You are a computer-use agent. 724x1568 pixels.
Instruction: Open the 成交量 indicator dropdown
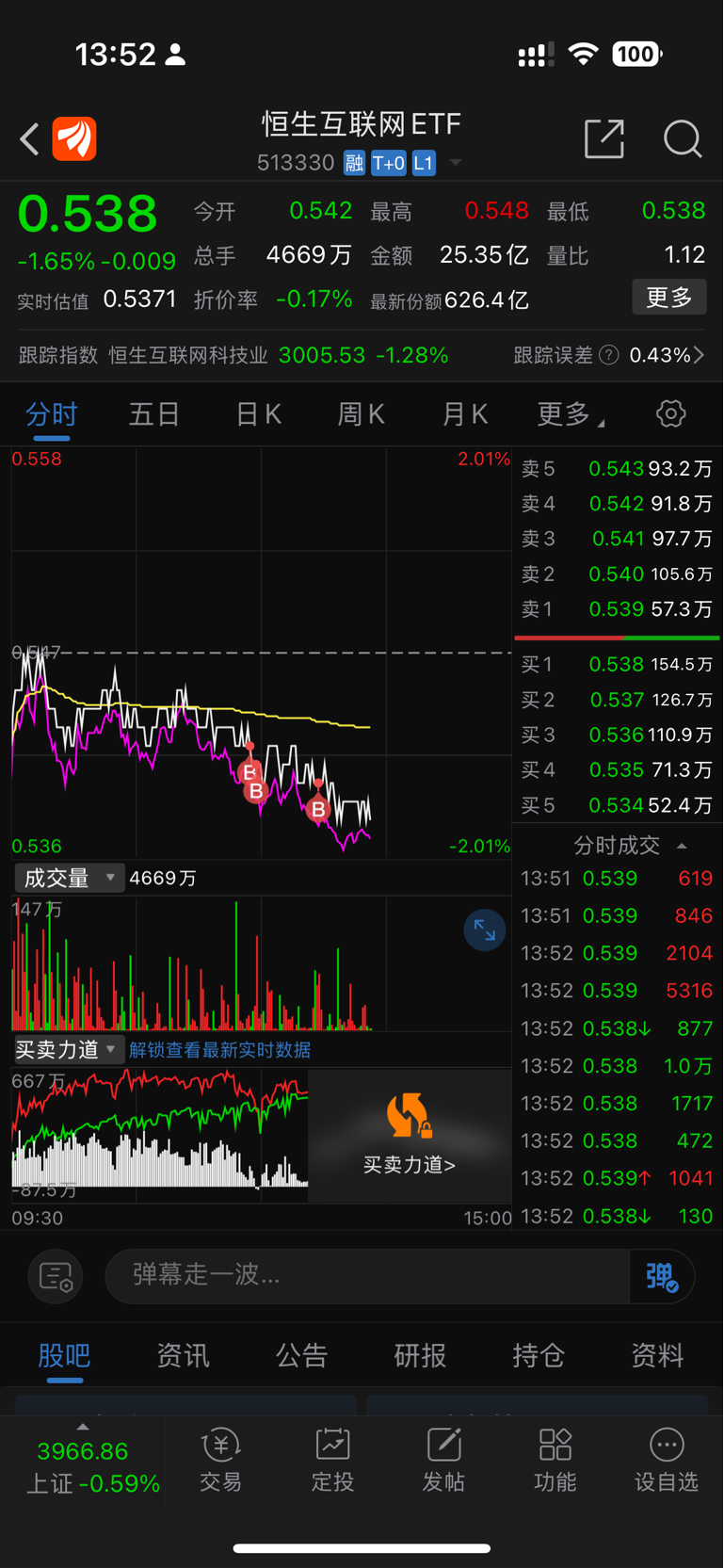(x=70, y=878)
